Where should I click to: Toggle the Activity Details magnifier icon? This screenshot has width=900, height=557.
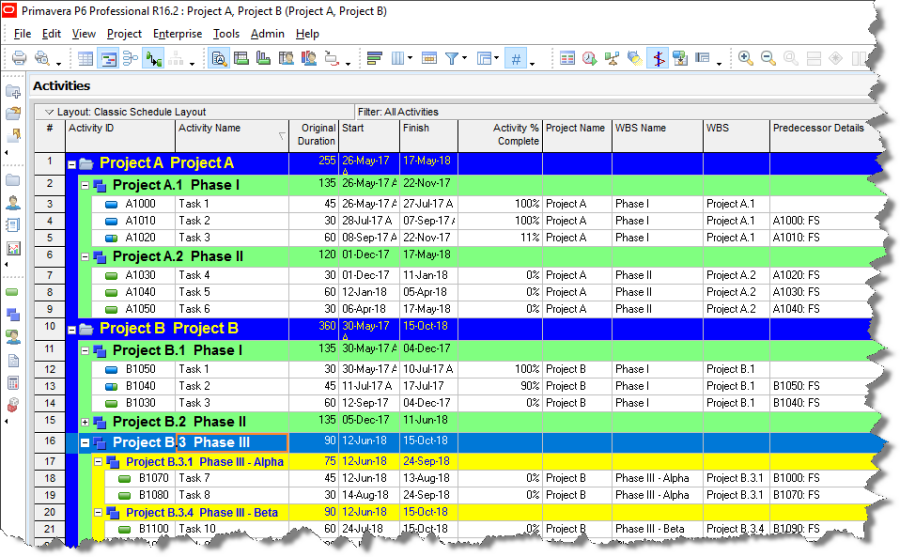[219, 58]
